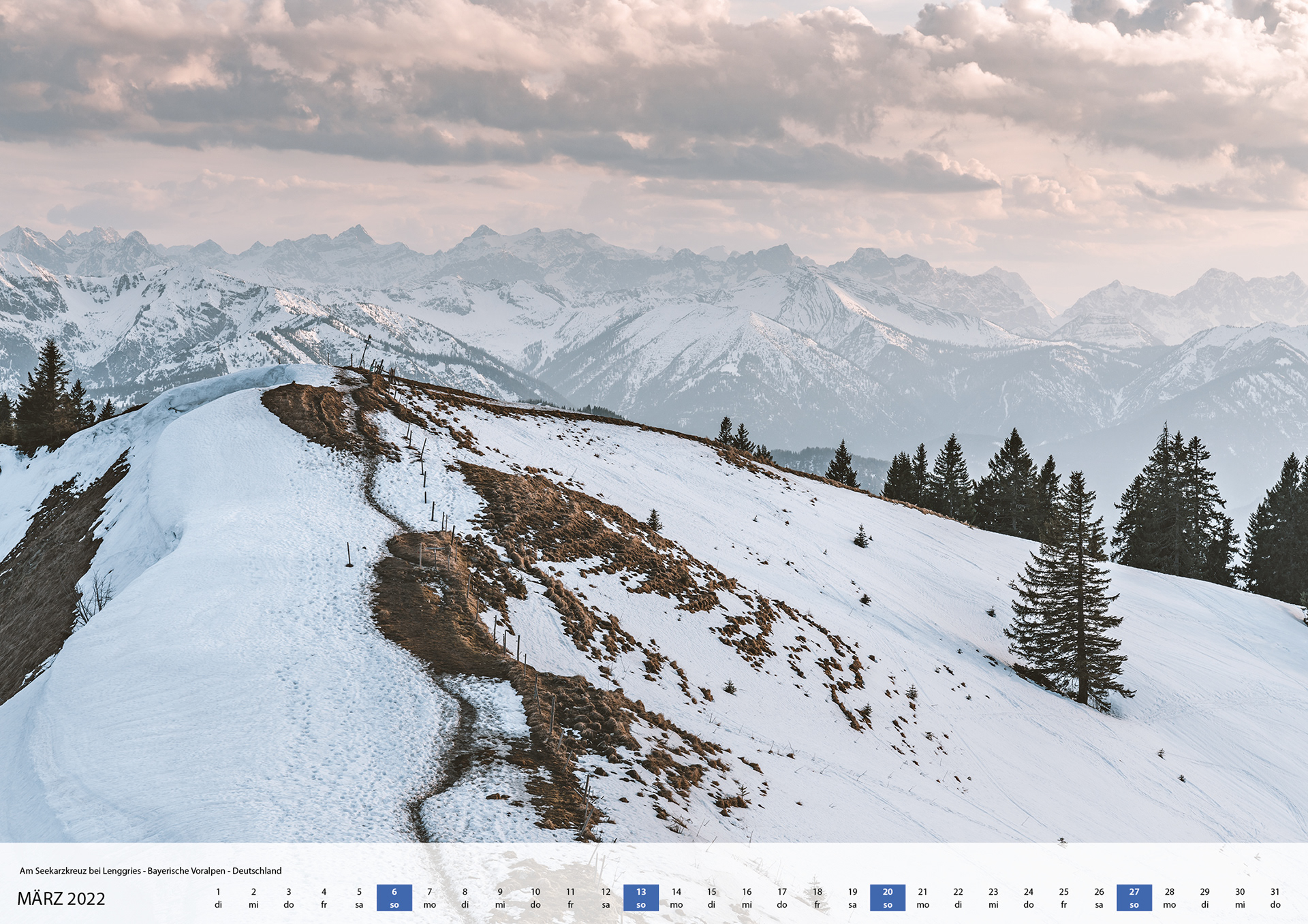The height and width of the screenshot is (924, 1308).
Task: Select day 12 (sa) in the calendar strip
Action: coord(606,898)
